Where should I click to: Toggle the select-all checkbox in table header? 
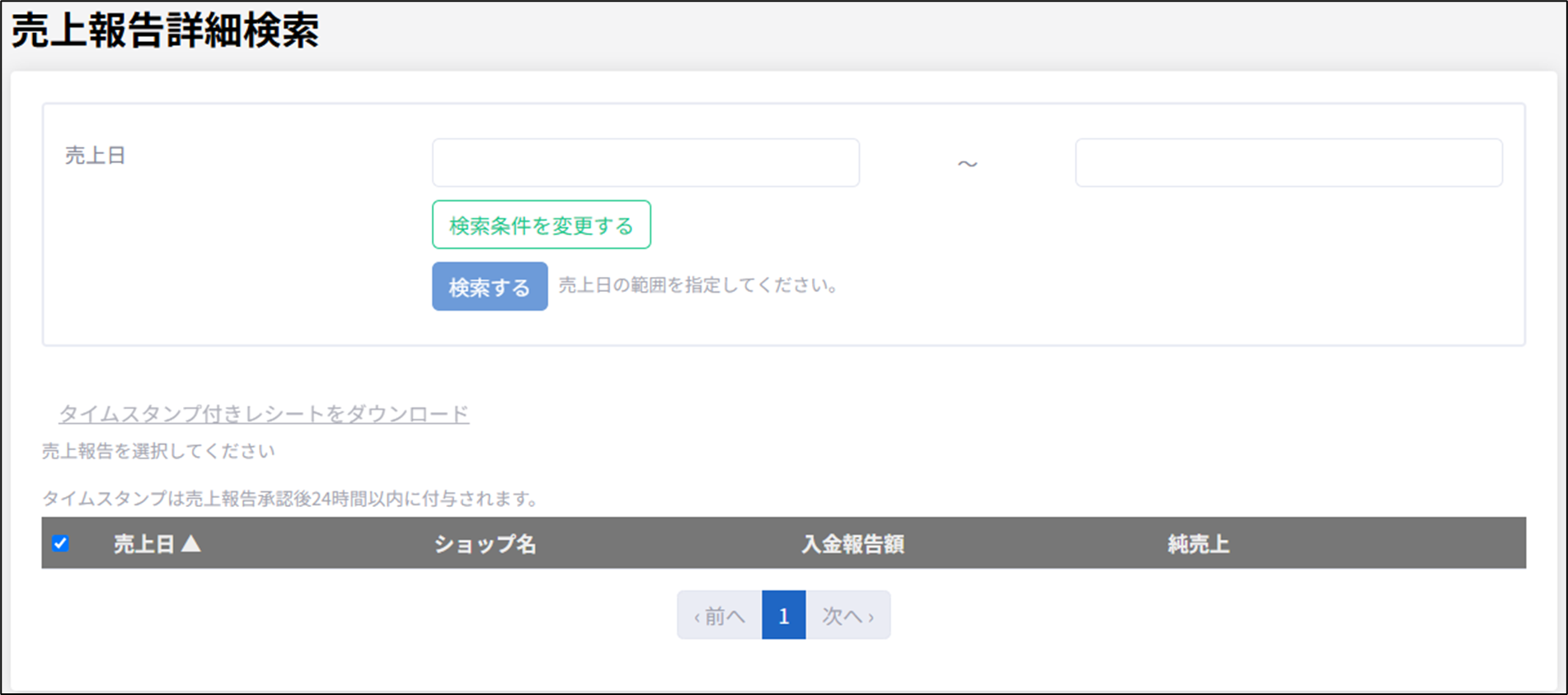(60, 543)
